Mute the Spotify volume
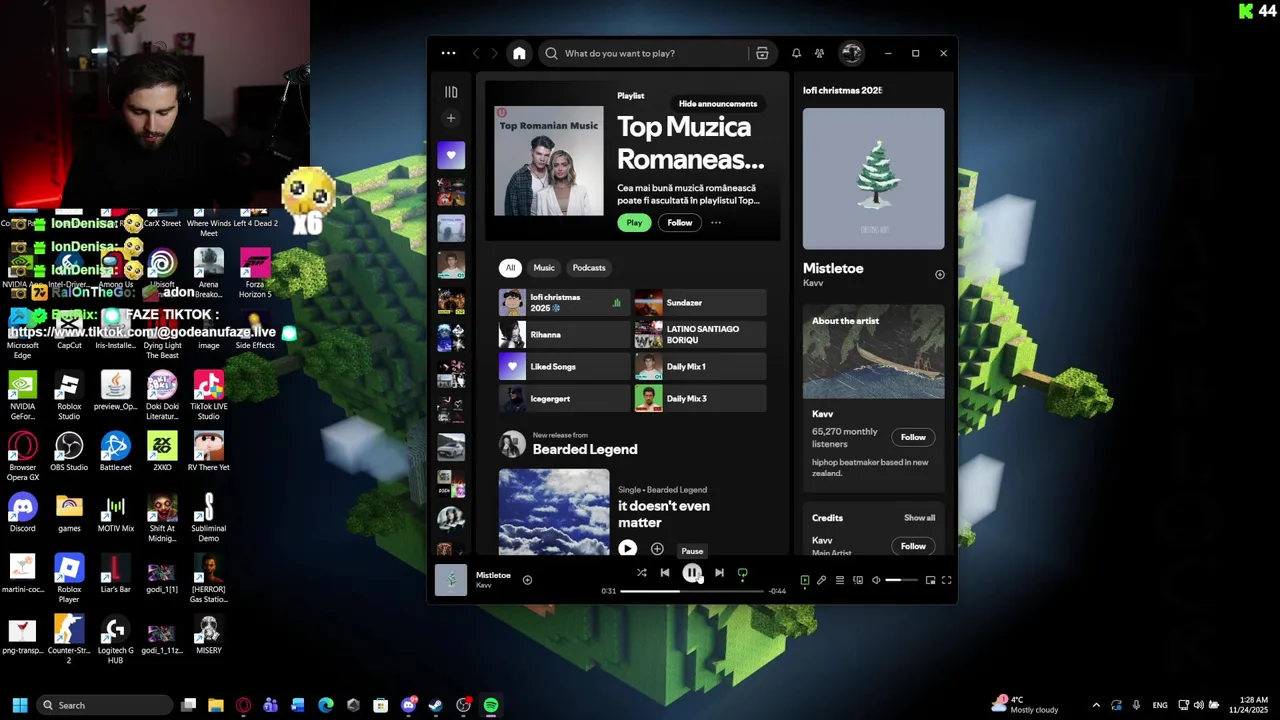Viewport: 1280px width, 720px height. pyautogui.click(x=876, y=580)
